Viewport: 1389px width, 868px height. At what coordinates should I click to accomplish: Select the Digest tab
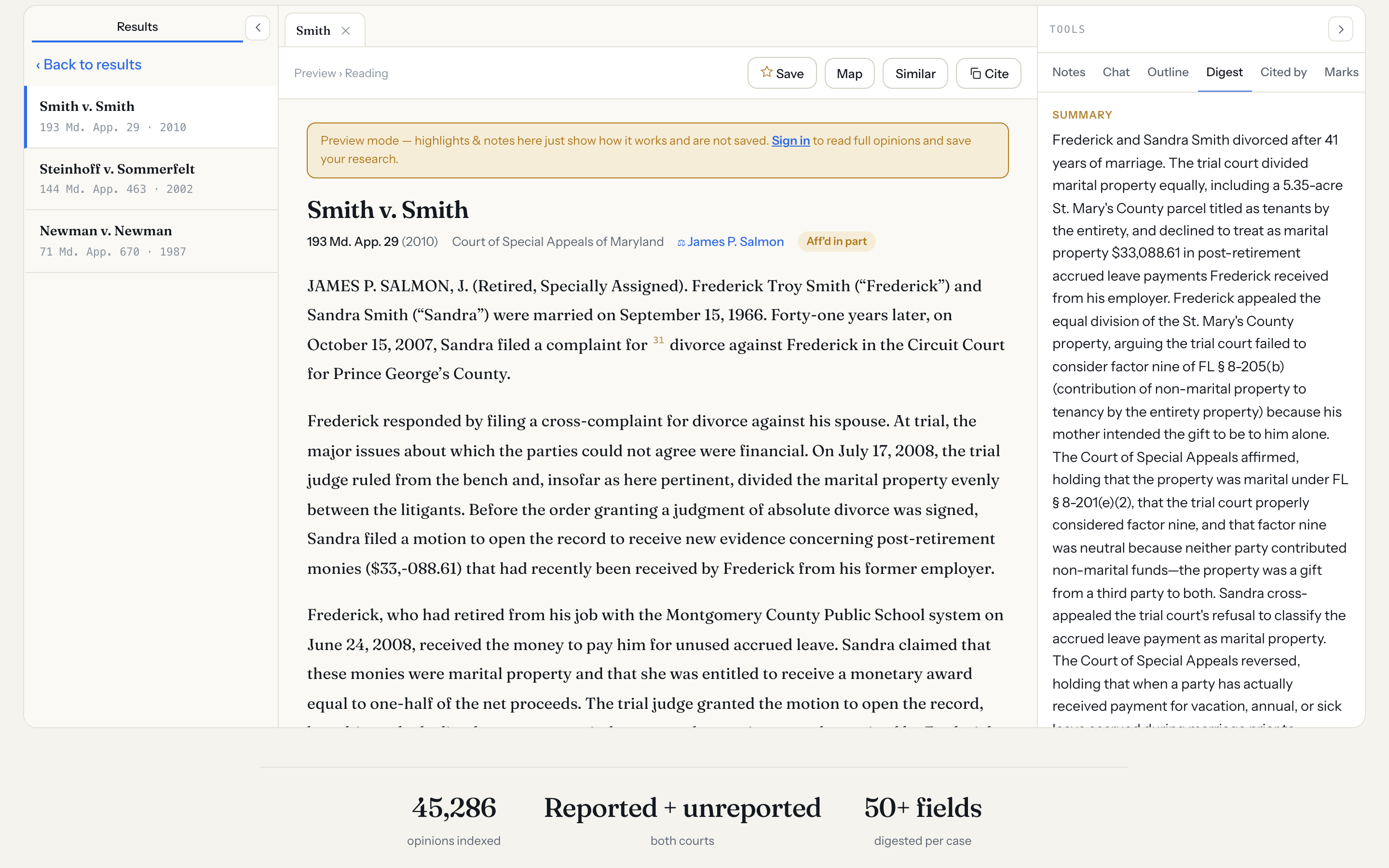click(1224, 72)
